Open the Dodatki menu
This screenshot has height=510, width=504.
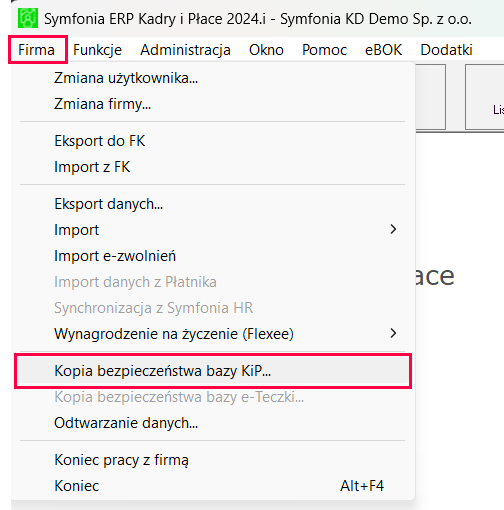[x=446, y=50]
